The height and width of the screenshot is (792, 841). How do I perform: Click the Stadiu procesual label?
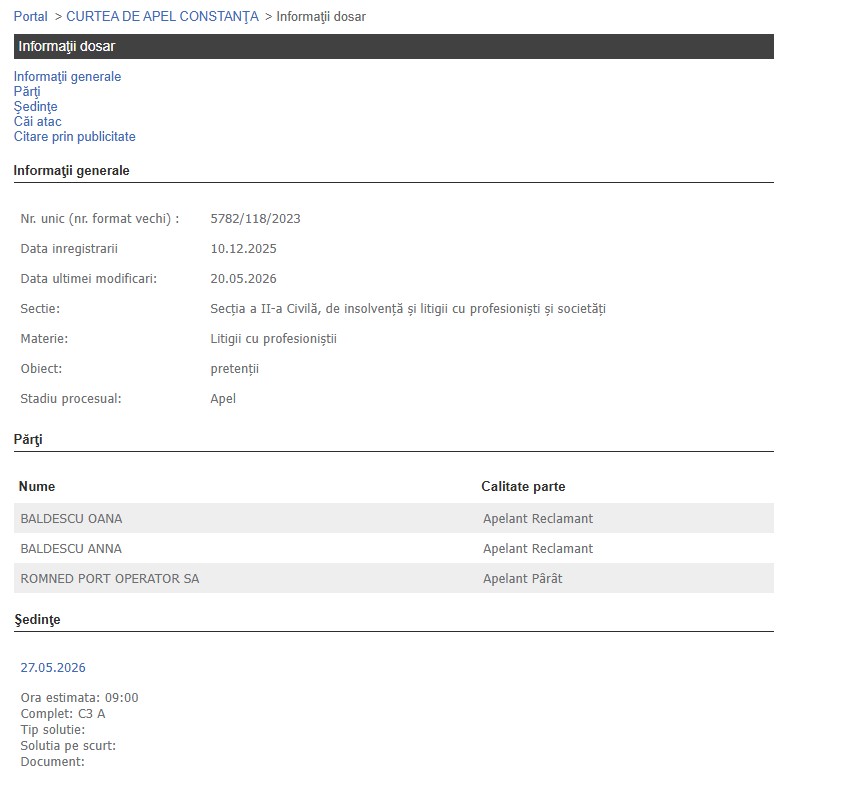71,399
